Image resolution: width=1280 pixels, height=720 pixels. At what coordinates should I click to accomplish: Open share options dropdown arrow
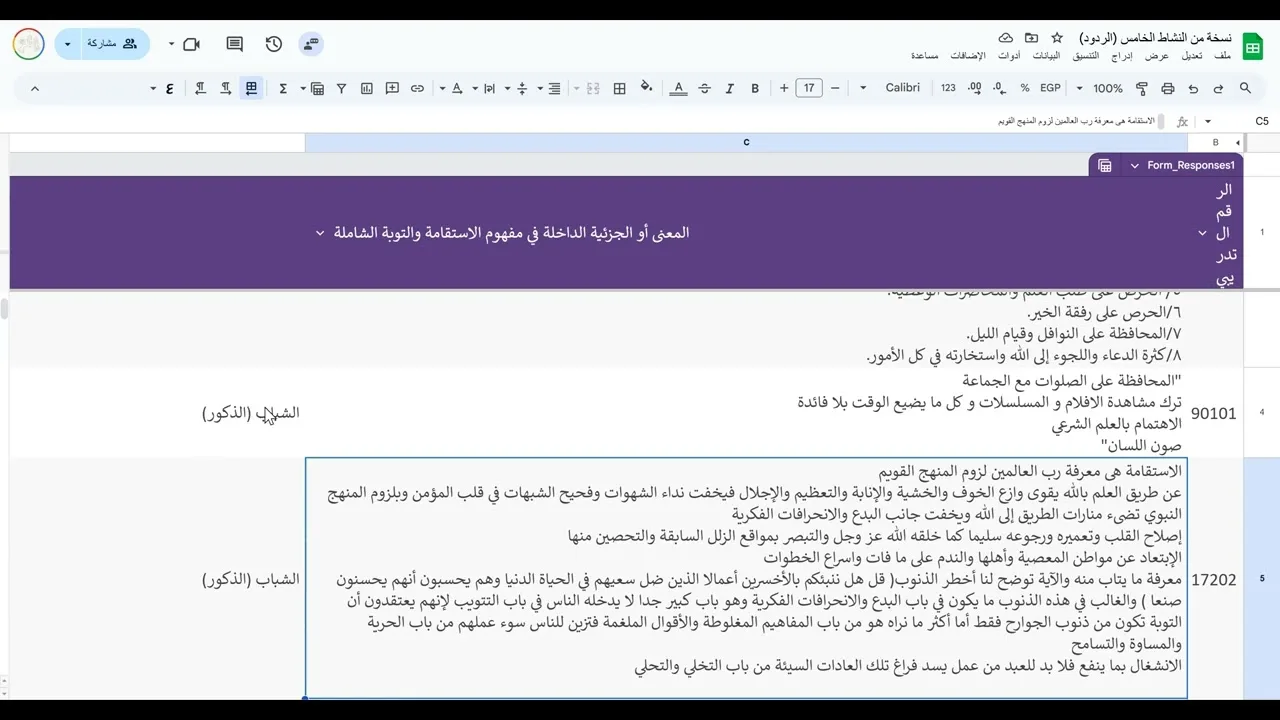[x=68, y=44]
